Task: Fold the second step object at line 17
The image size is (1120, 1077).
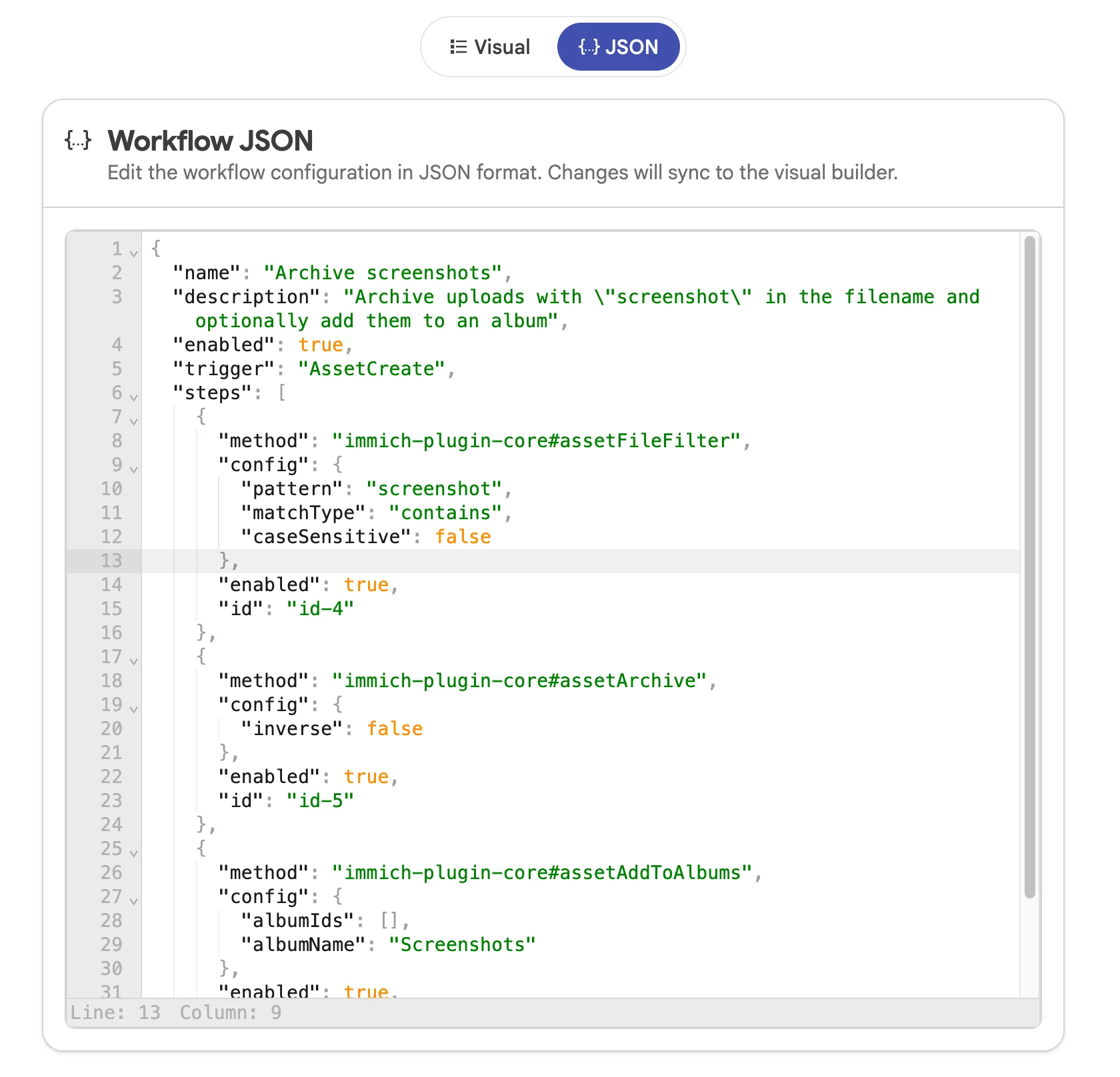Action: (134, 660)
